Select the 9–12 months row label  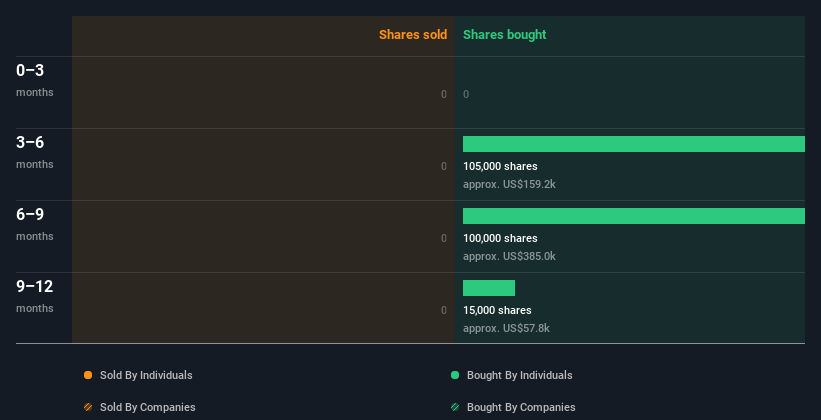35,296
